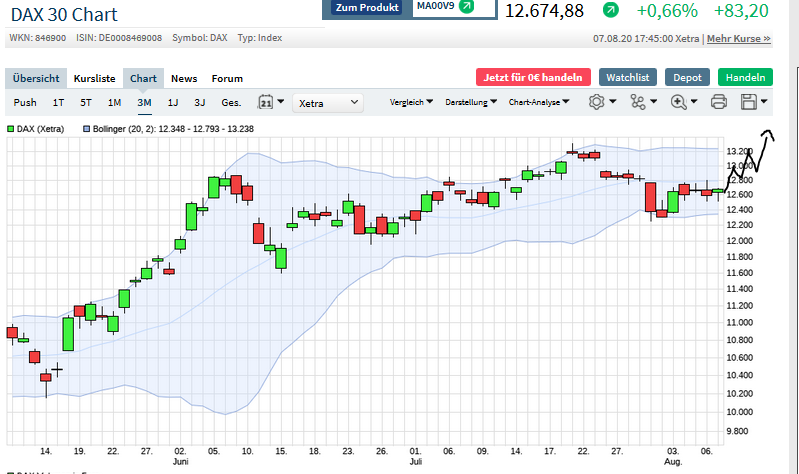Click the zoom magnifier icon
The image size is (799, 474).
(x=678, y=102)
